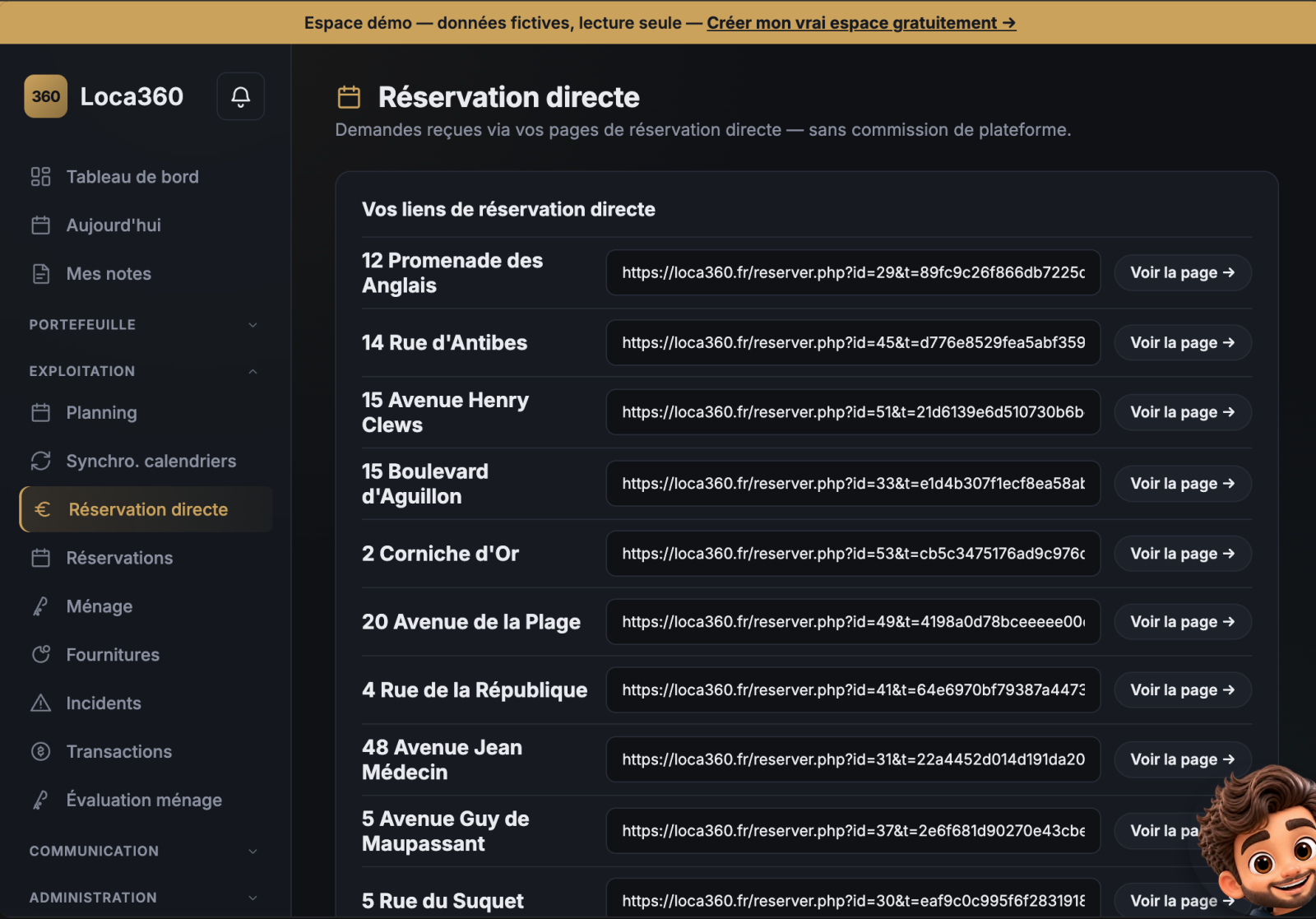This screenshot has width=1316, height=919.
Task: Select Transactions in the sidebar
Action: (146, 752)
